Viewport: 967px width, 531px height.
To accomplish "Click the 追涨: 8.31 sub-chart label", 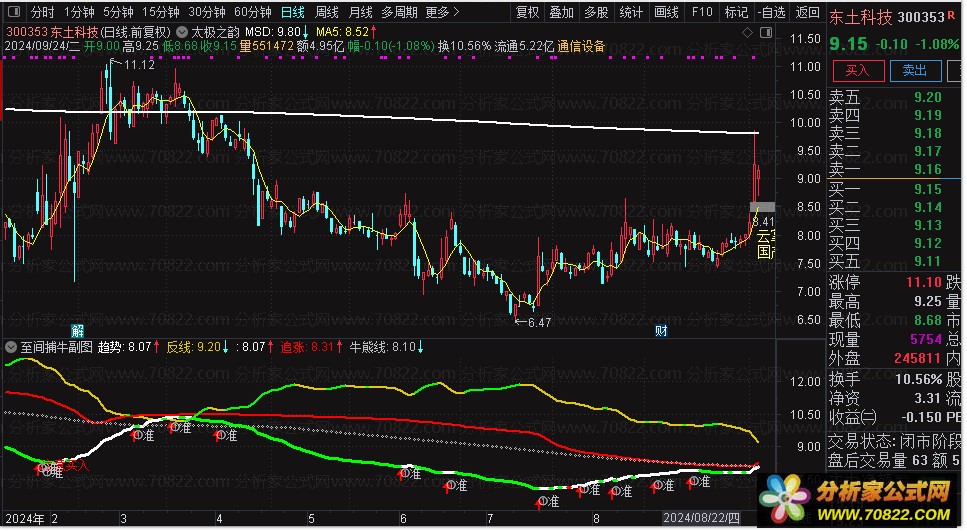I will pyautogui.click(x=307, y=347).
